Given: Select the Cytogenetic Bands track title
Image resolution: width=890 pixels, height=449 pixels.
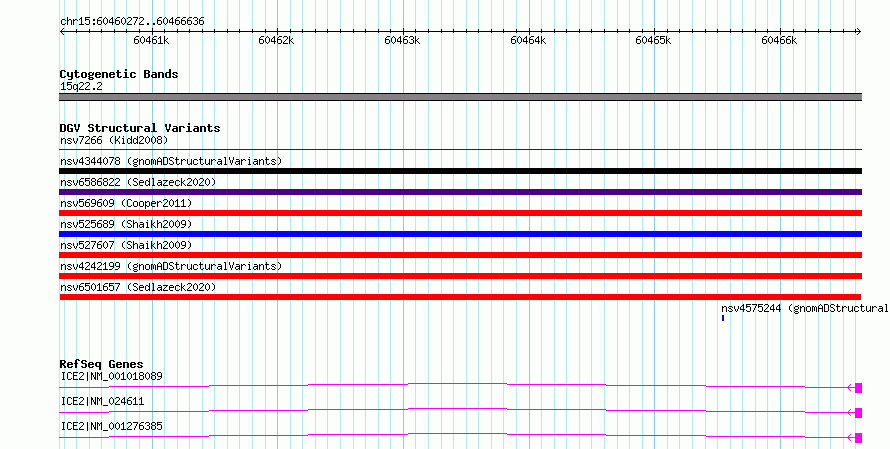Looking at the screenshot, I should click(x=119, y=74).
